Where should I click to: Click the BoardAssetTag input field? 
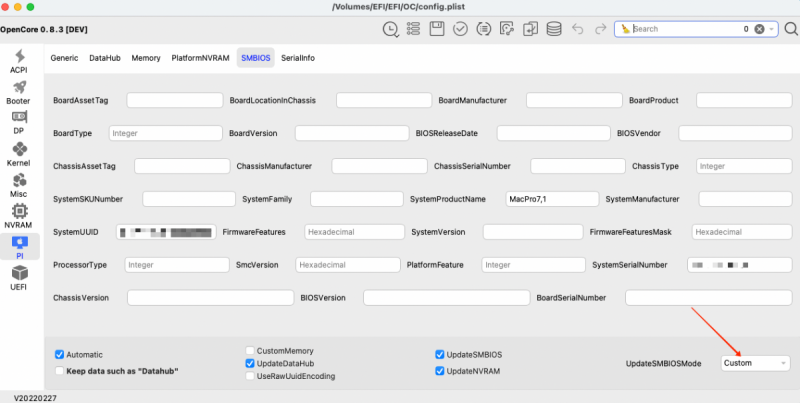coord(175,100)
